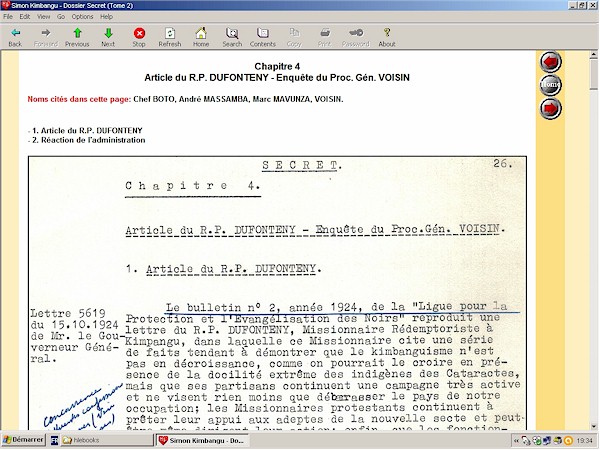
Task: Click the Démarrer start button
Action: tap(22, 440)
